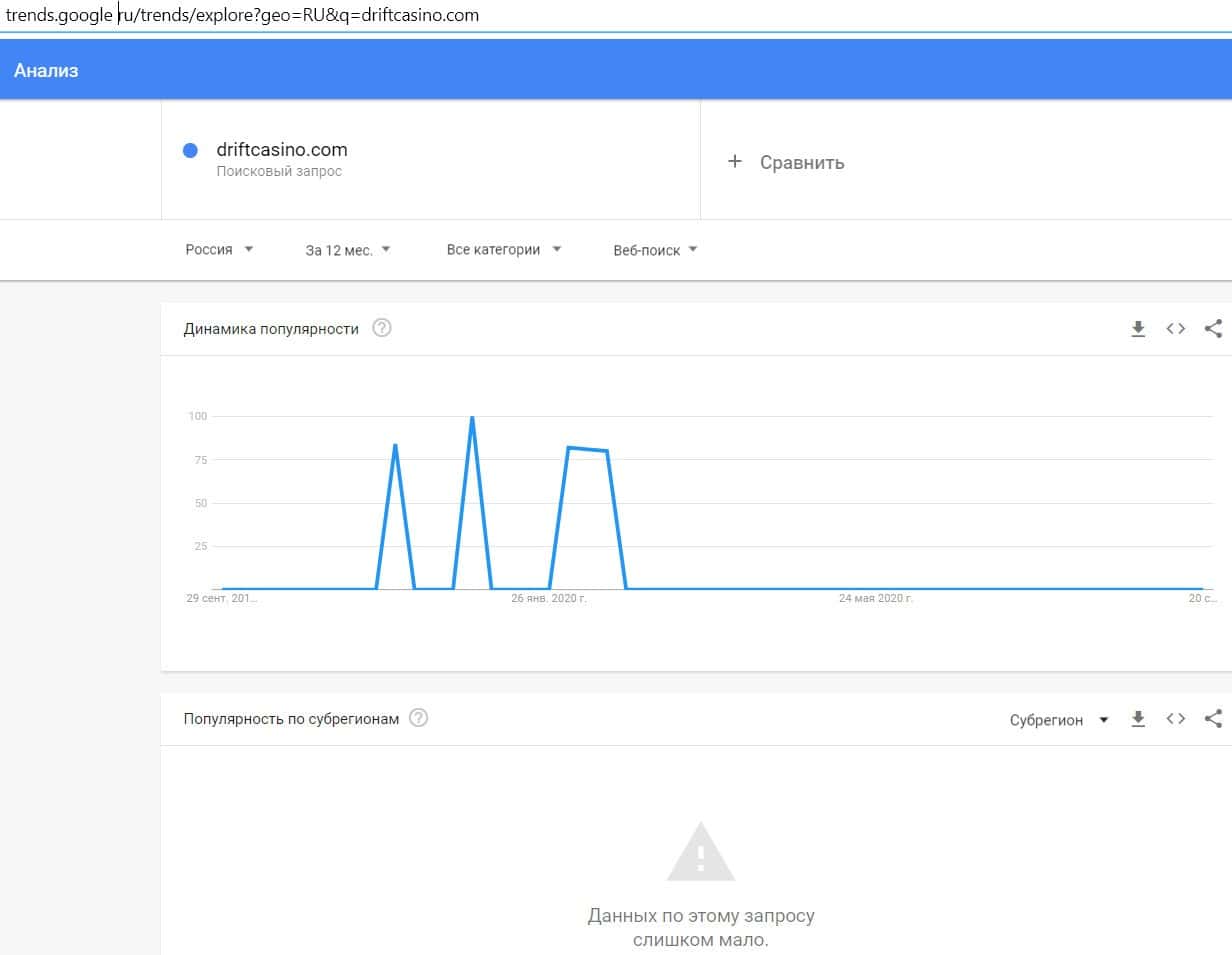Image resolution: width=1232 pixels, height=955 pixels.
Task: Click the plus icon beside Сравнить
Action: point(735,161)
